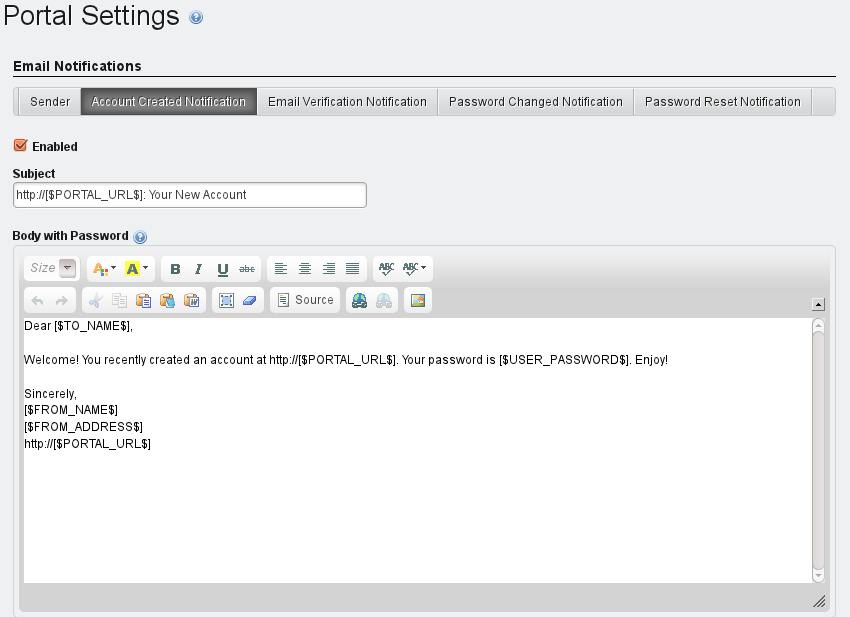Screen dimensions: 850x617
Task: Click the Subject input field
Action: 190,195
